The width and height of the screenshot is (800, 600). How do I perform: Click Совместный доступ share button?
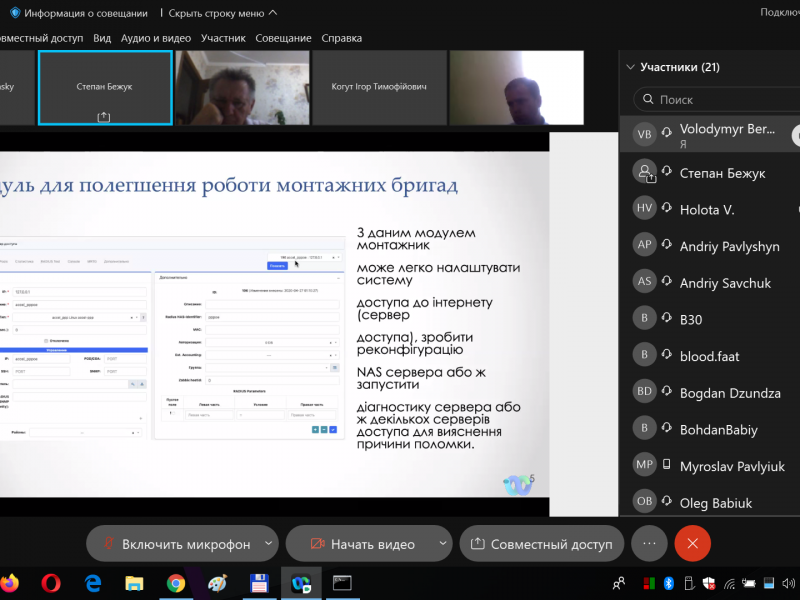click(542, 544)
